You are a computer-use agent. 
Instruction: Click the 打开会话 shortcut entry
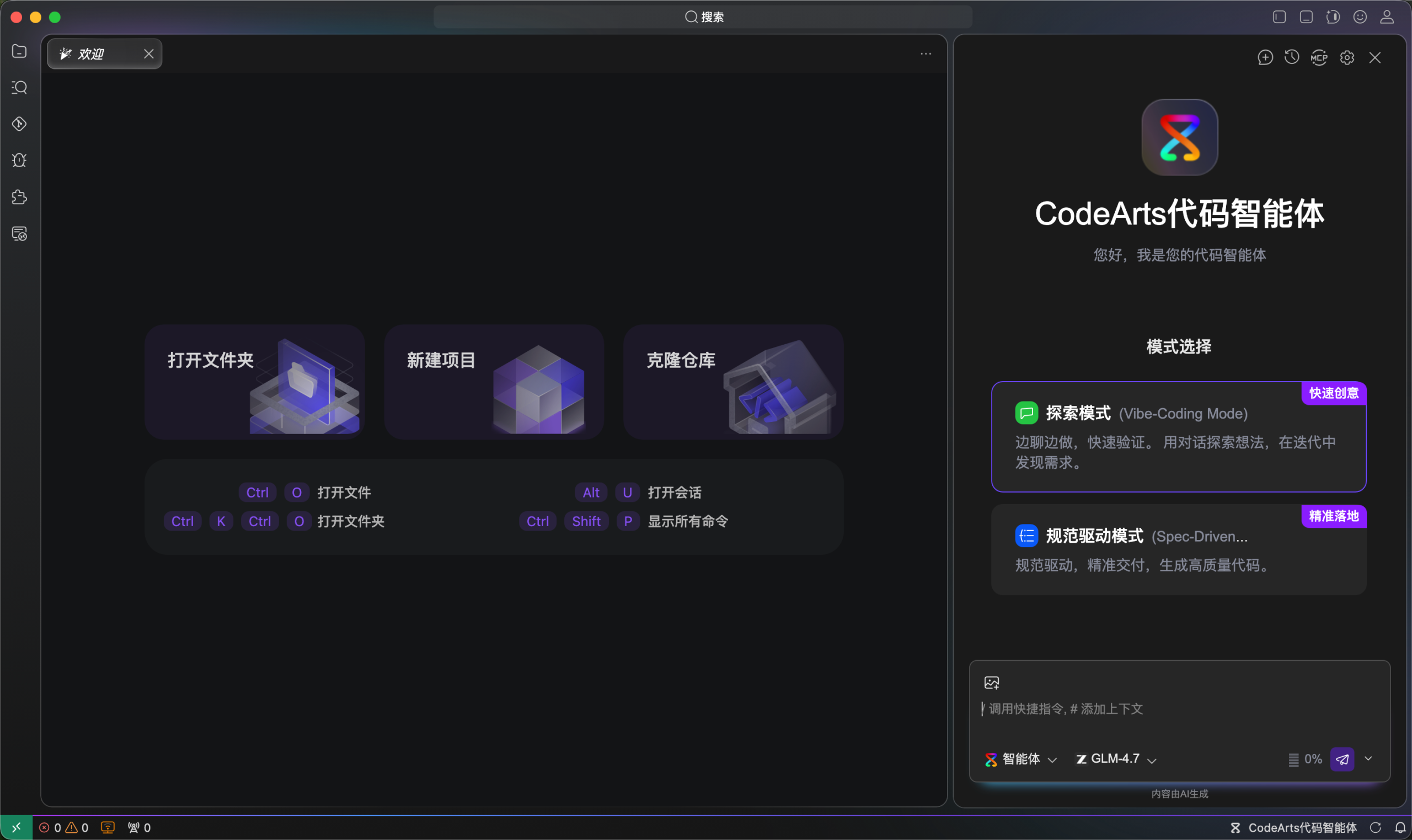coord(638,493)
